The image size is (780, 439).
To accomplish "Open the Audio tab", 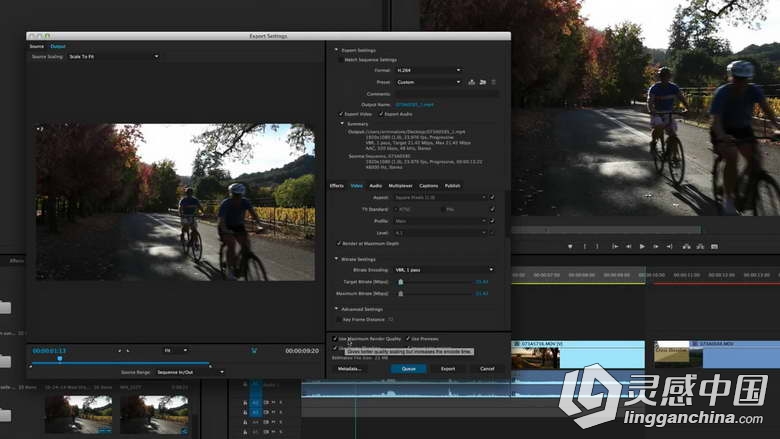I will tap(376, 186).
